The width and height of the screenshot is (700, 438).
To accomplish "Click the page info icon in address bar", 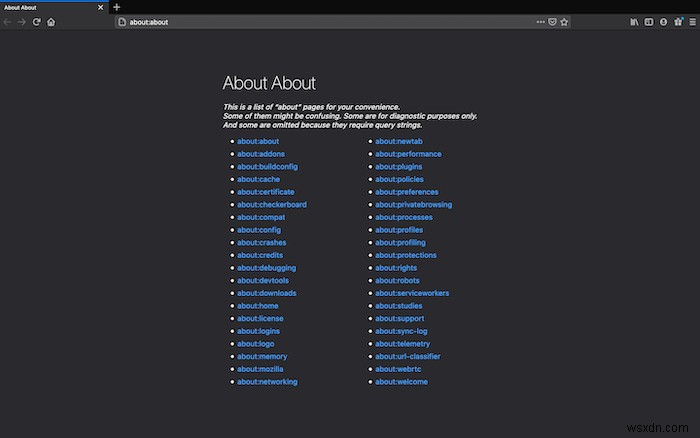I will click(x=122, y=22).
